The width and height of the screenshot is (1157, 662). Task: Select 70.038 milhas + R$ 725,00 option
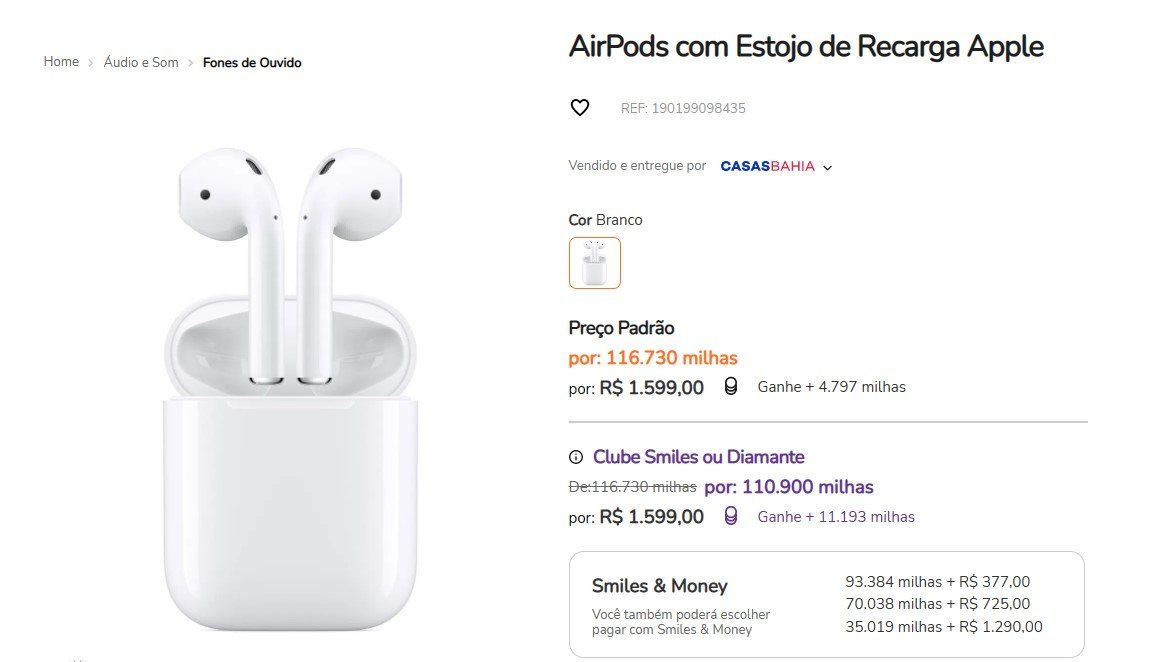[x=937, y=604]
